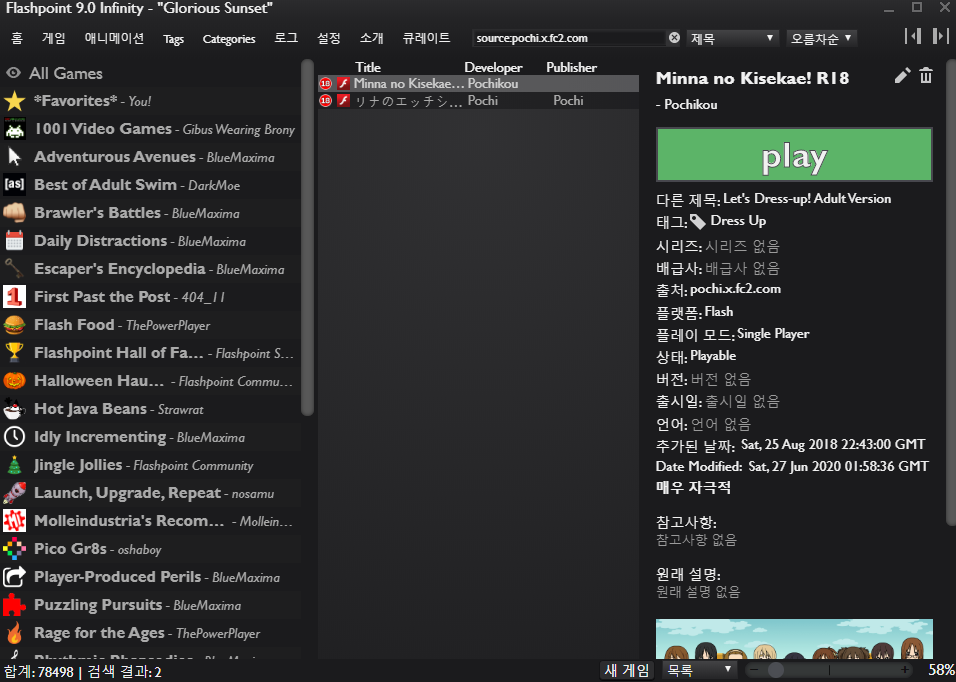Select the Minna no Kisekae game row
Screen dimensions: 956x682
[479, 83]
